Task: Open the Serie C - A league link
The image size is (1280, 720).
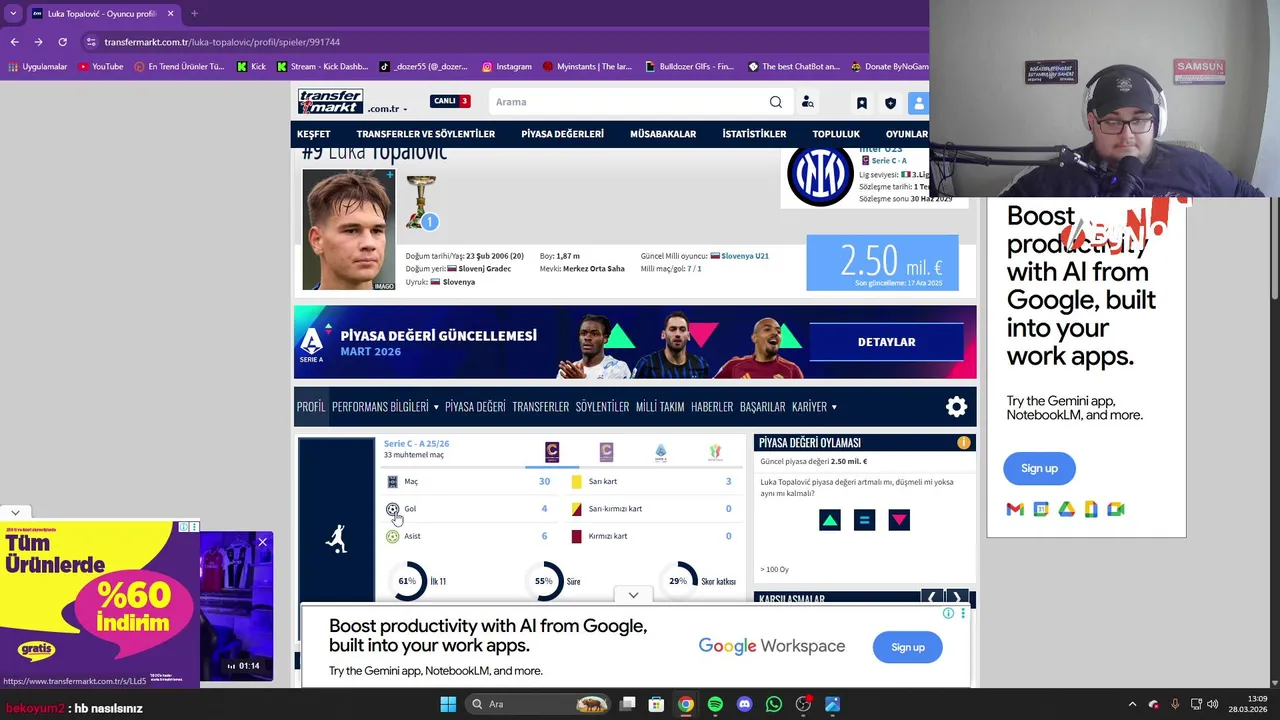Action: [x=889, y=161]
